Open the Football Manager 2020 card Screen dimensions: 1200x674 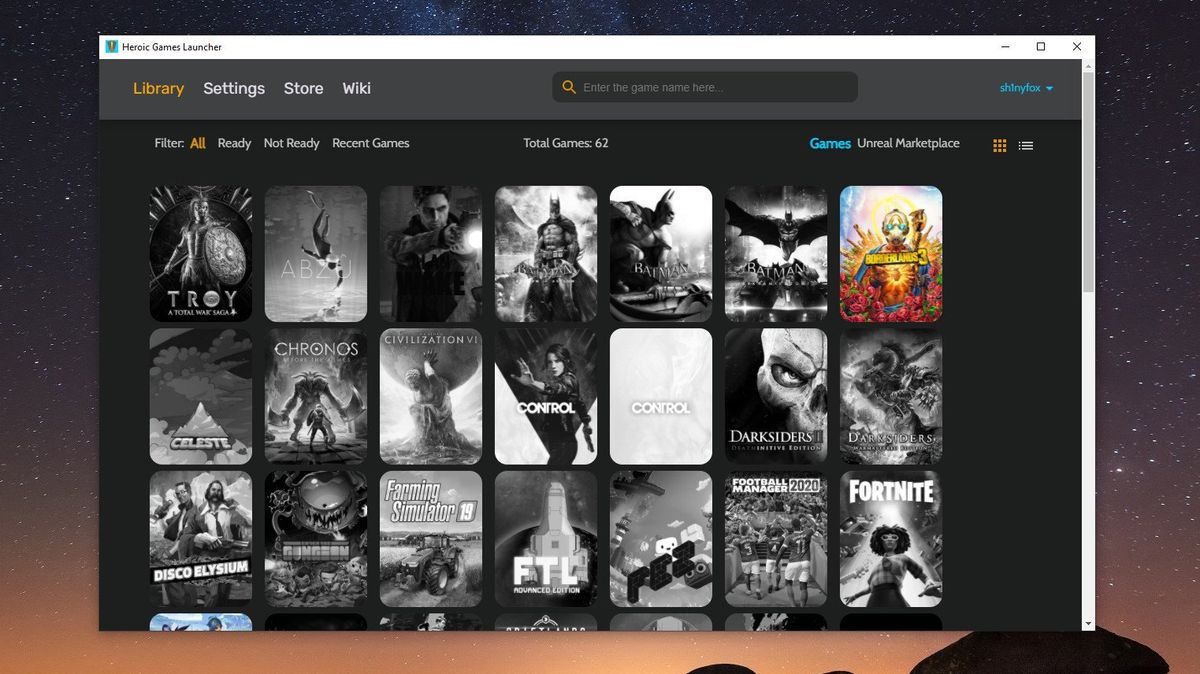tap(776, 540)
